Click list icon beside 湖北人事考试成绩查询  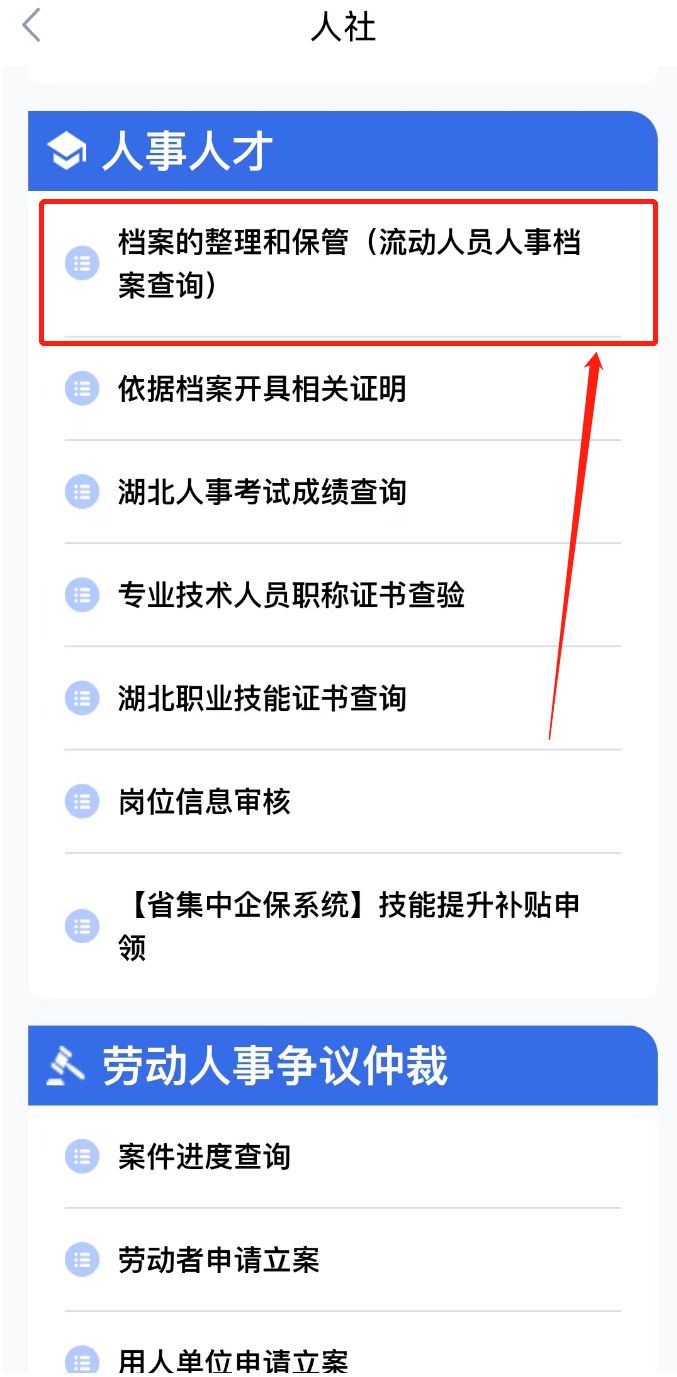[82, 492]
